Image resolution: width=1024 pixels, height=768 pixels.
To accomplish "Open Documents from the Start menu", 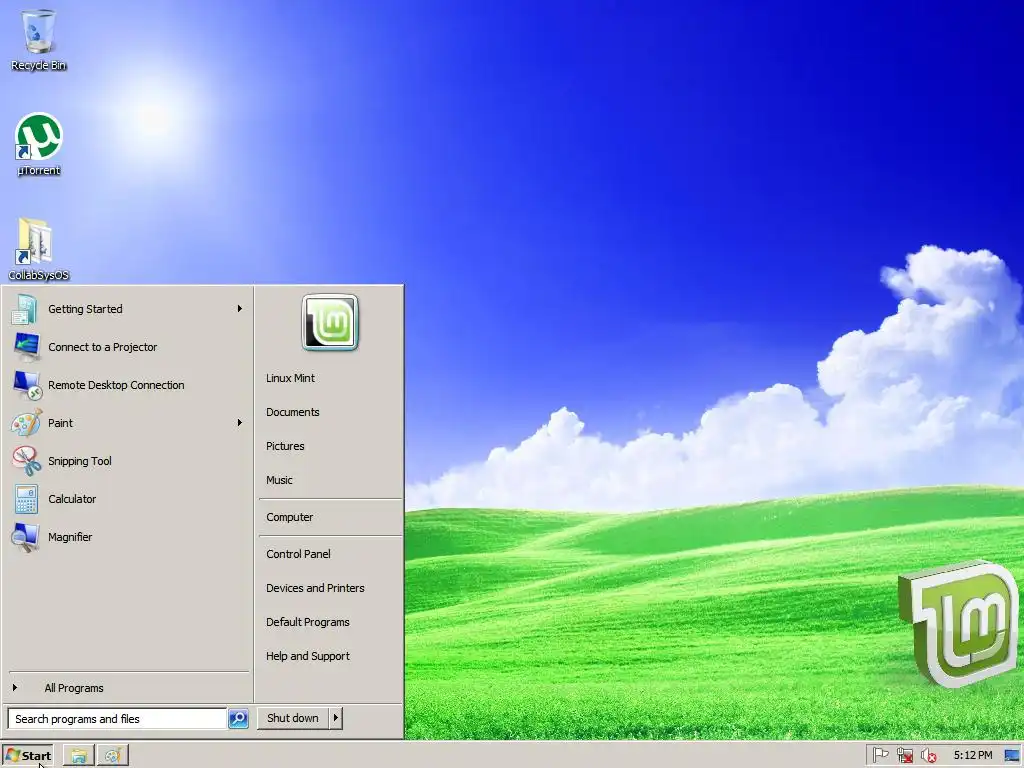I will 293,412.
